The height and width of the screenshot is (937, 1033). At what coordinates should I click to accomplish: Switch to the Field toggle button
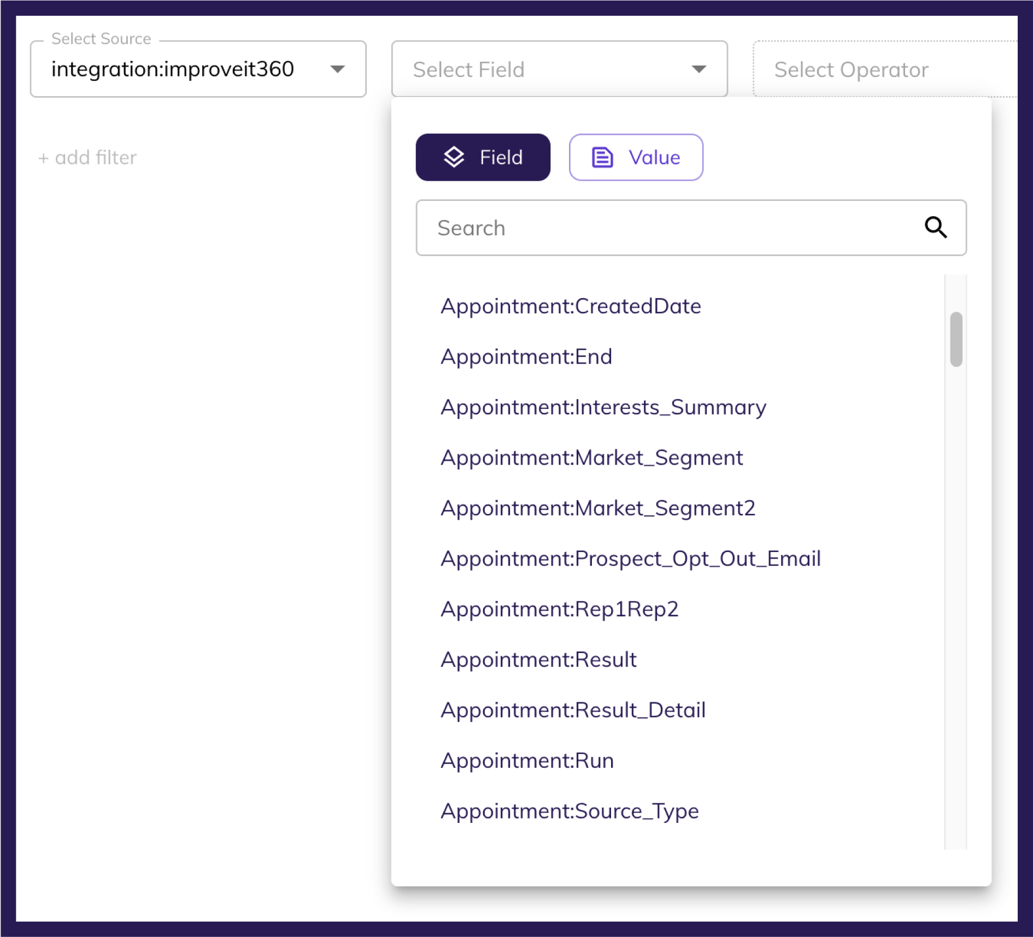tap(483, 157)
